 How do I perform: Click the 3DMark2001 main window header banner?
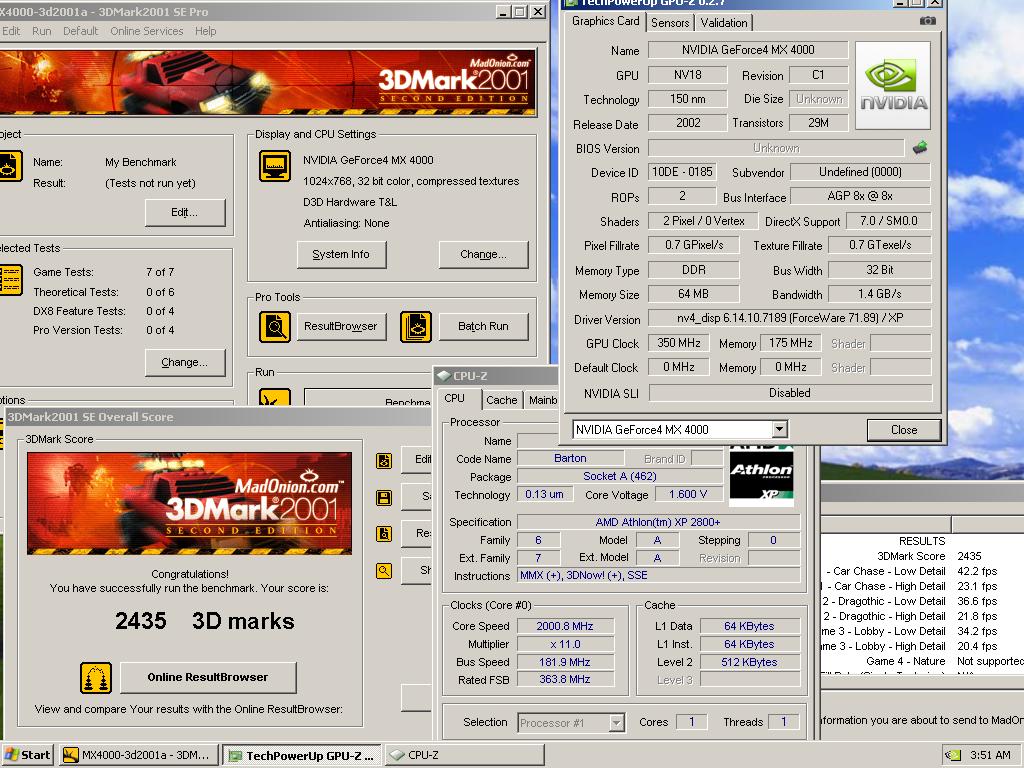[x=268, y=82]
